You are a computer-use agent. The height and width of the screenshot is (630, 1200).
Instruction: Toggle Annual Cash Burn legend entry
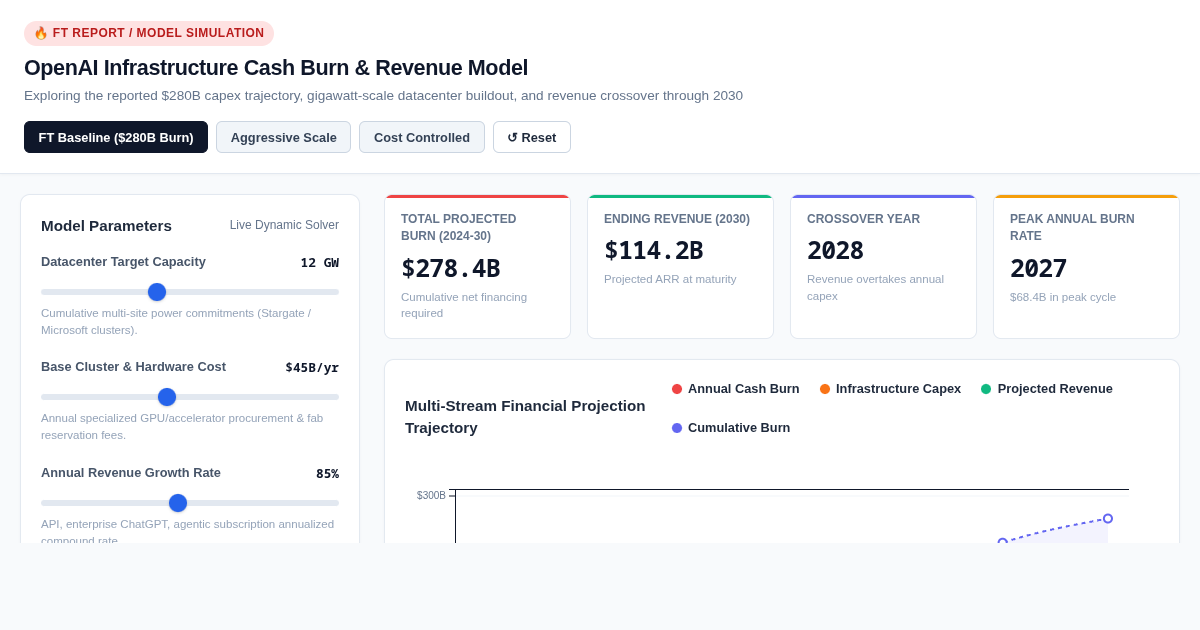tap(736, 389)
